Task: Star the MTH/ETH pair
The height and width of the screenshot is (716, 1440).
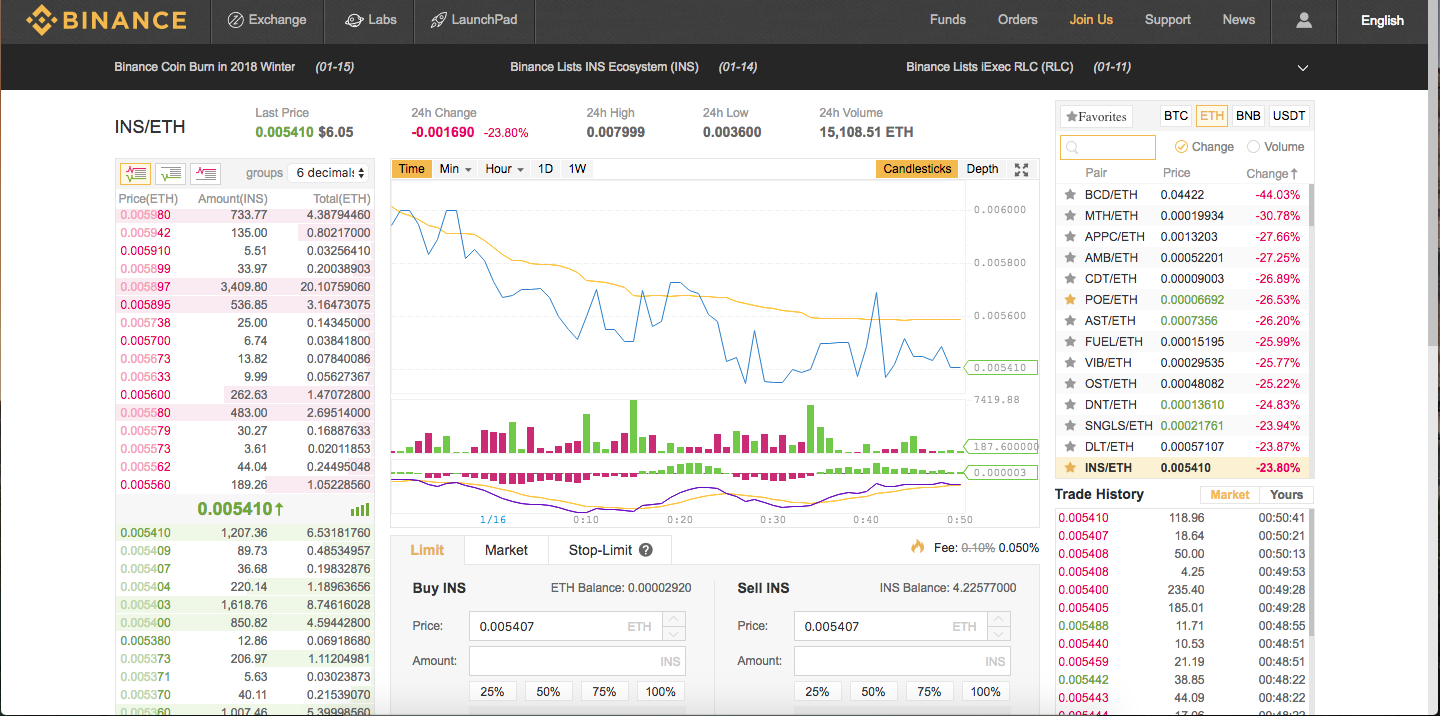Action: [x=1070, y=216]
